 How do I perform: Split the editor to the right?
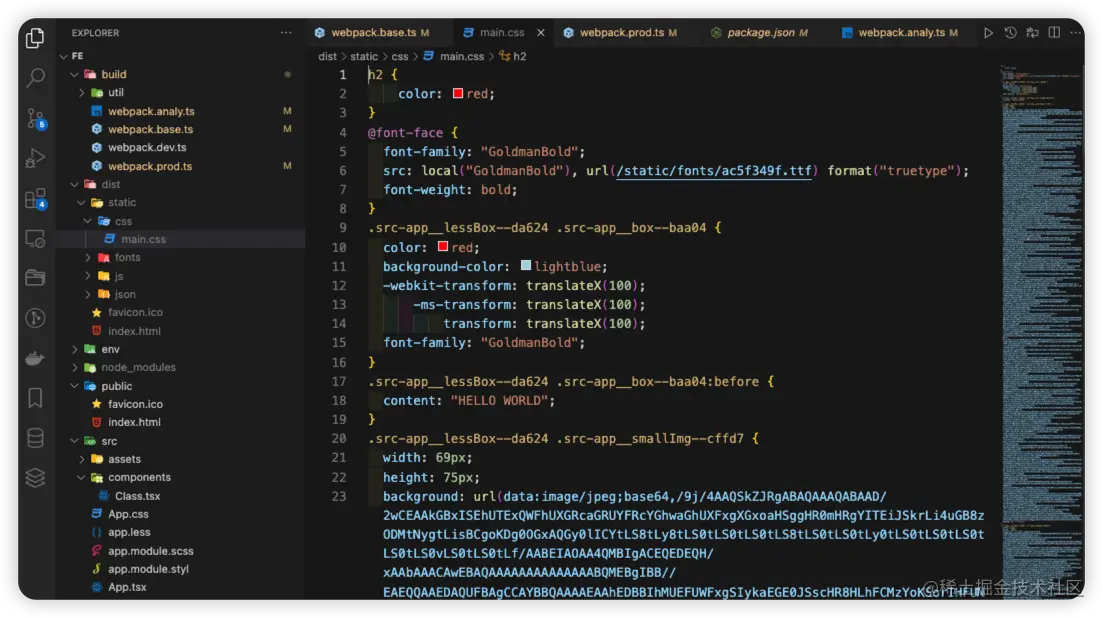(x=1054, y=32)
